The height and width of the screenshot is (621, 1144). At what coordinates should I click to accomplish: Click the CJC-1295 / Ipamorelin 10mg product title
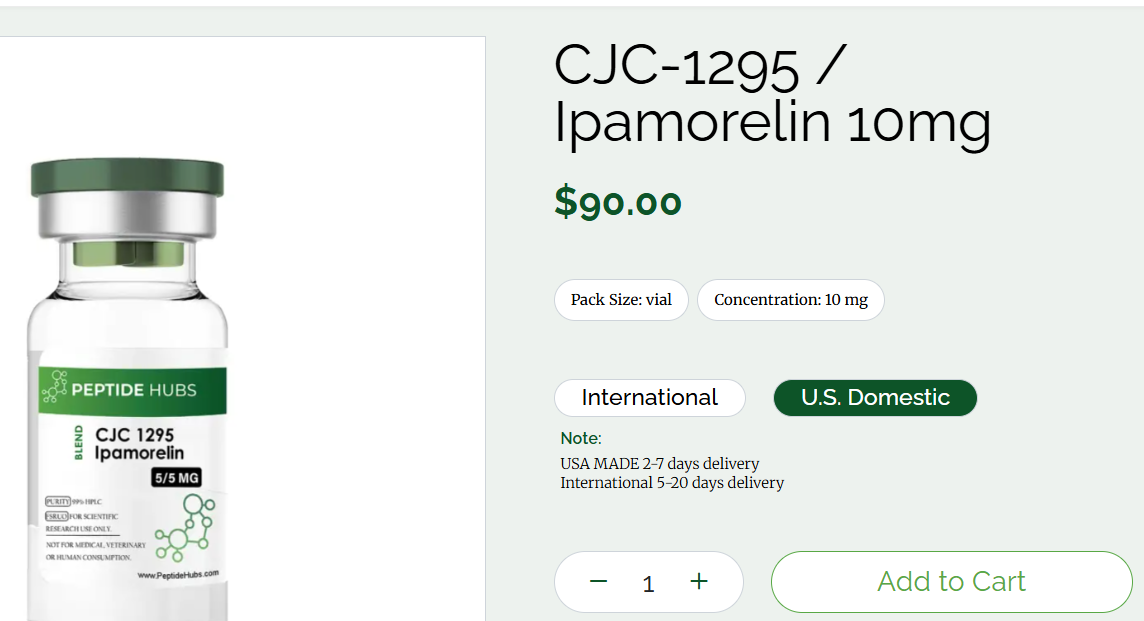pos(772,94)
